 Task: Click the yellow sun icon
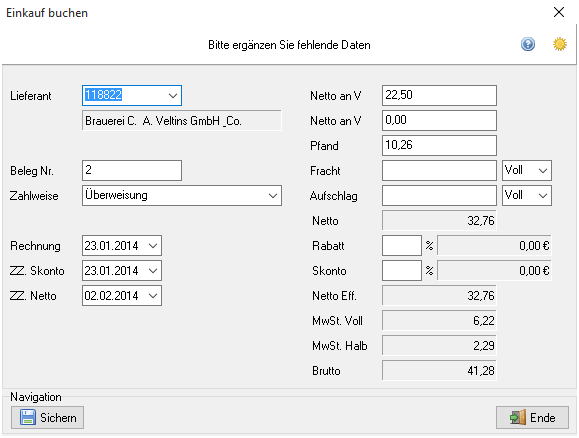(559, 44)
